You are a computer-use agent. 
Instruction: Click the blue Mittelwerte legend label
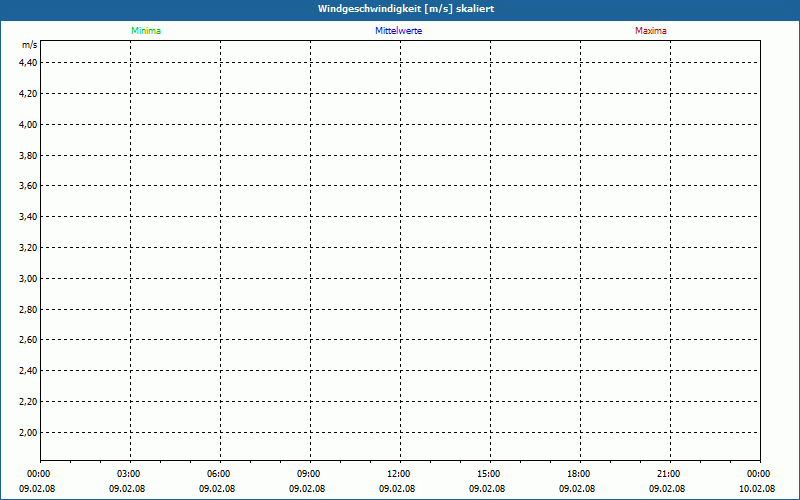pyautogui.click(x=398, y=31)
